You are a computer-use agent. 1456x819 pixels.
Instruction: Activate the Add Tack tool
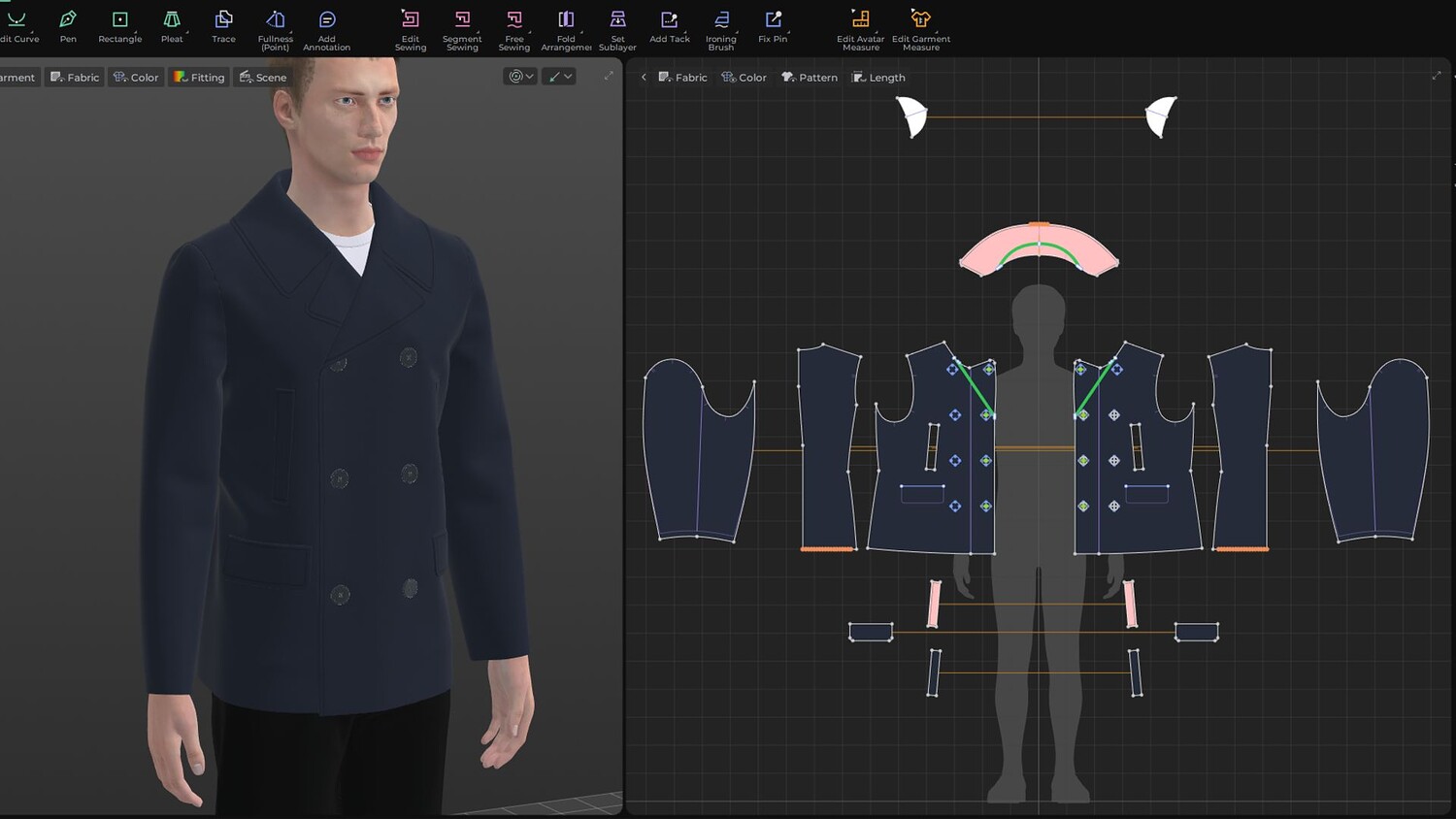[670, 26]
